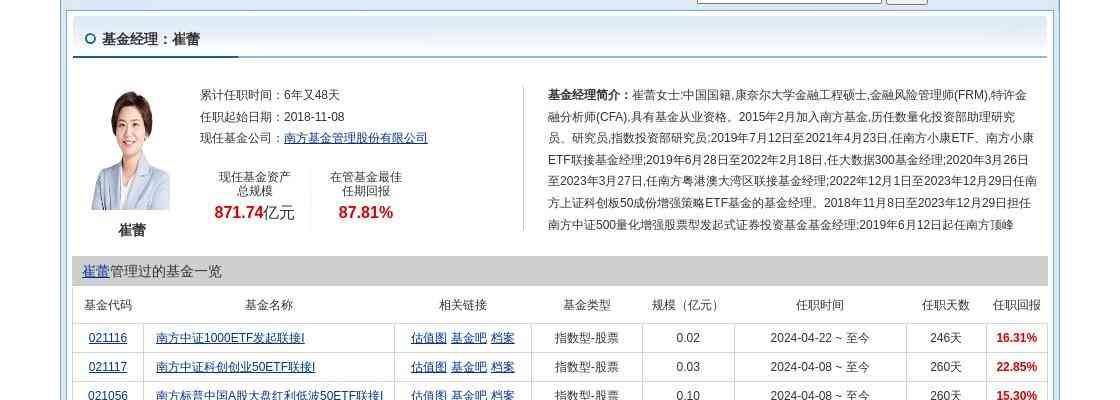Open 档案 for fund 021056
Screen dimensions: 1120x400
tap(503, 395)
